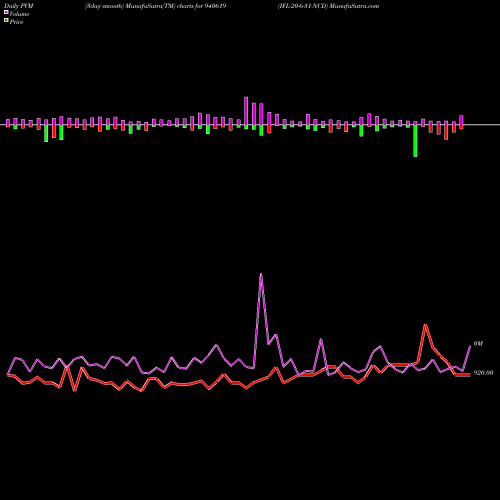The height and width of the screenshot is (500, 500).
Task: Click the highest peak of magenta volume line
Action: (x=261, y=274)
